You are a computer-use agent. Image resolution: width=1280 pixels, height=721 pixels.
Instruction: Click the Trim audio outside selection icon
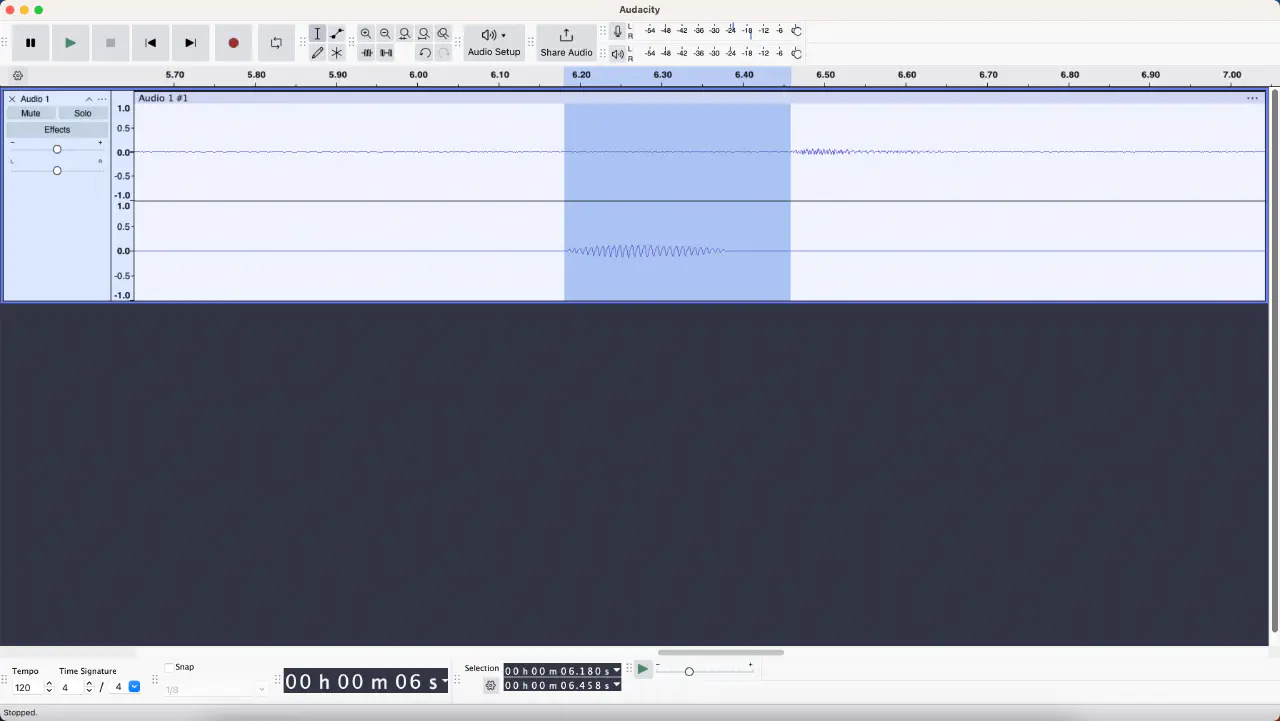click(367, 53)
